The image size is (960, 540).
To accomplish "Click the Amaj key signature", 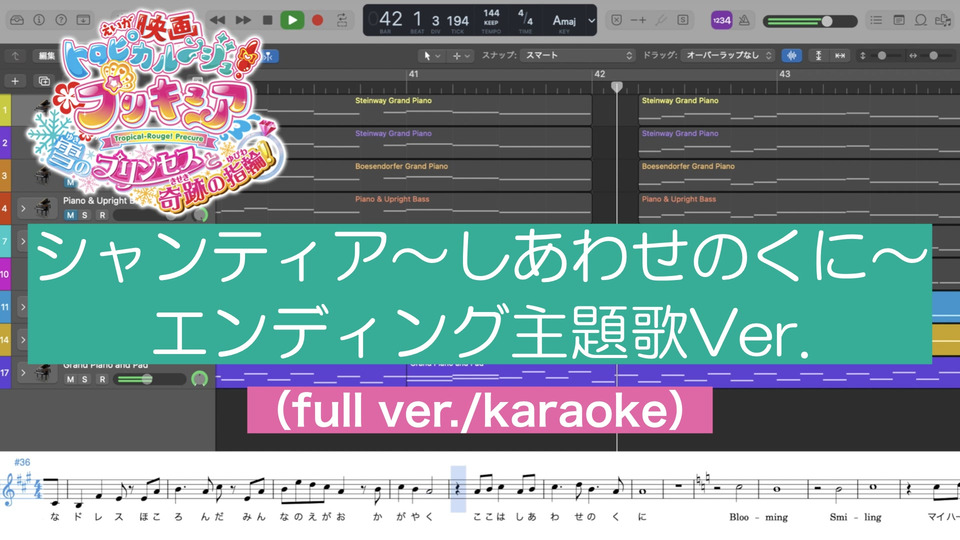I will [564, 21].
